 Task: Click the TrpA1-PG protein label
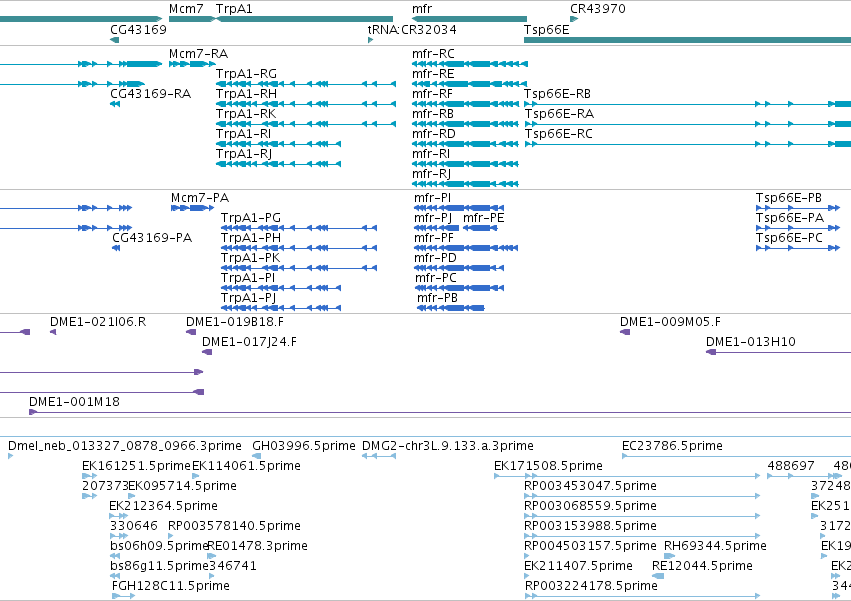click(x=251, y=218)
